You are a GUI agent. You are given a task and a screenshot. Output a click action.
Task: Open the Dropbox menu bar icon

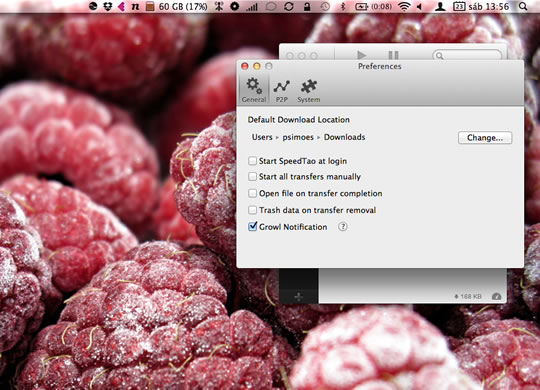click(x=108, y=6)
